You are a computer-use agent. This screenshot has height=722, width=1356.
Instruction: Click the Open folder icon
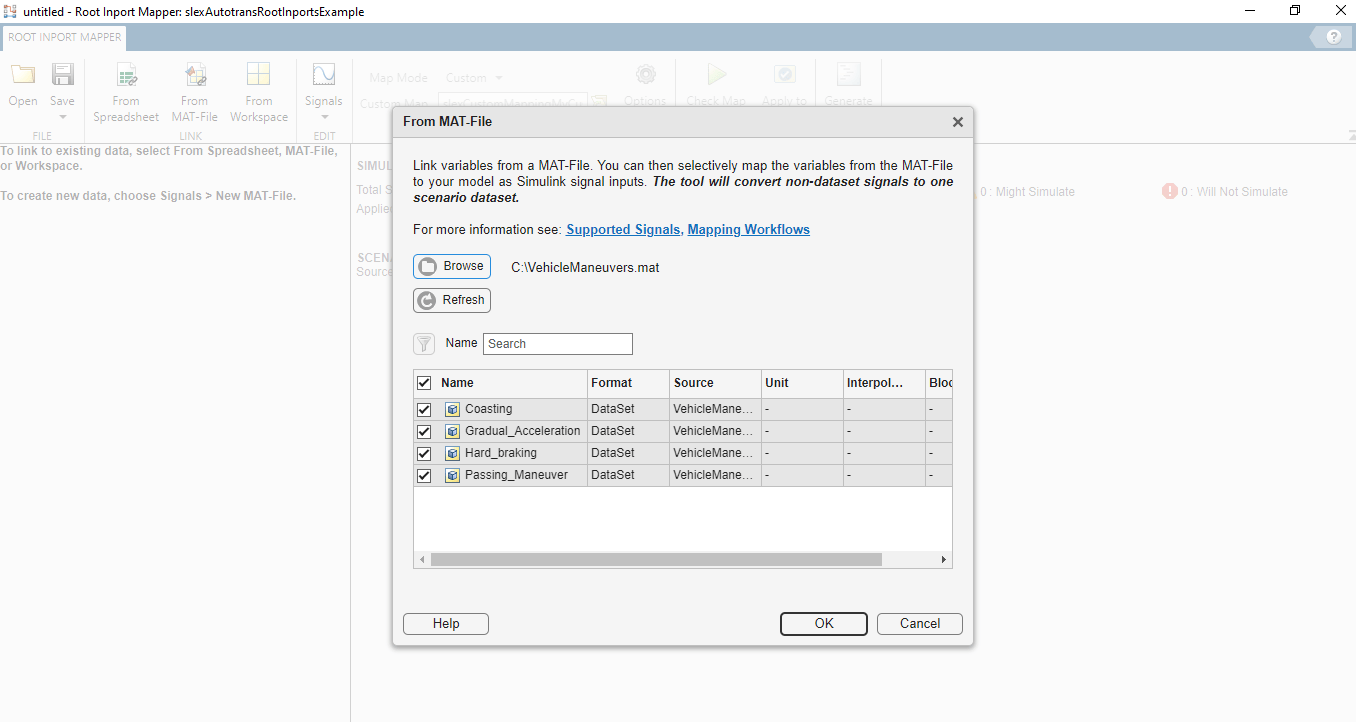point(23,75)
